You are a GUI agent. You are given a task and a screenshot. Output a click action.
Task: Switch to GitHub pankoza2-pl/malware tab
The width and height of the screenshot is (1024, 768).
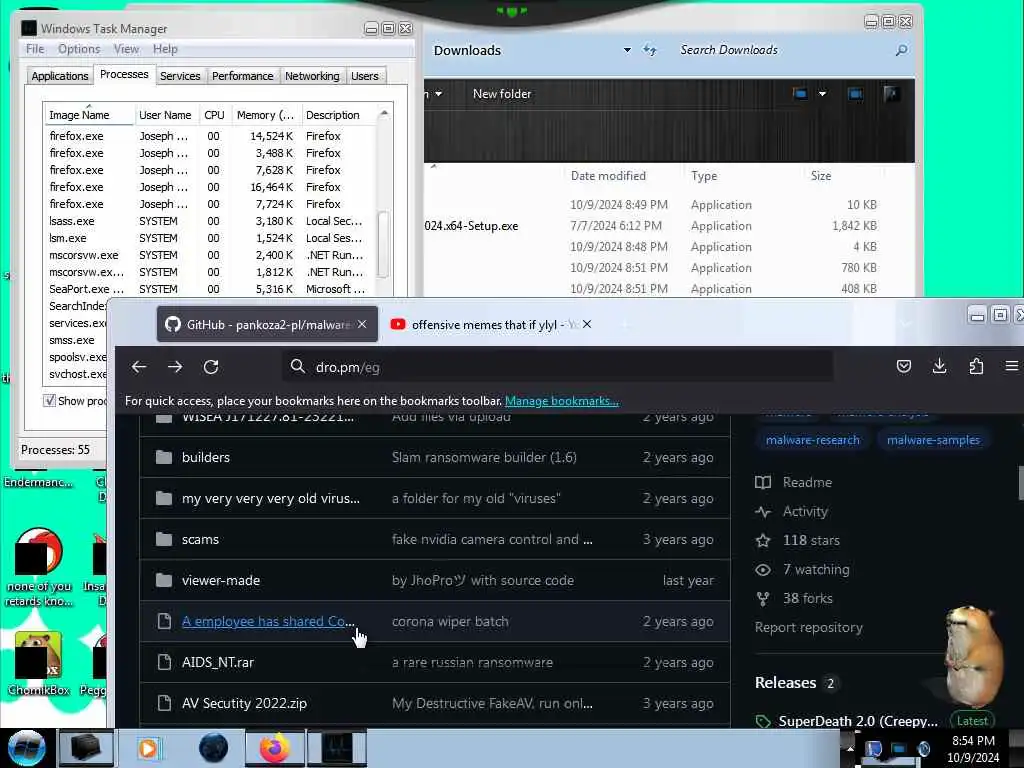267,325
